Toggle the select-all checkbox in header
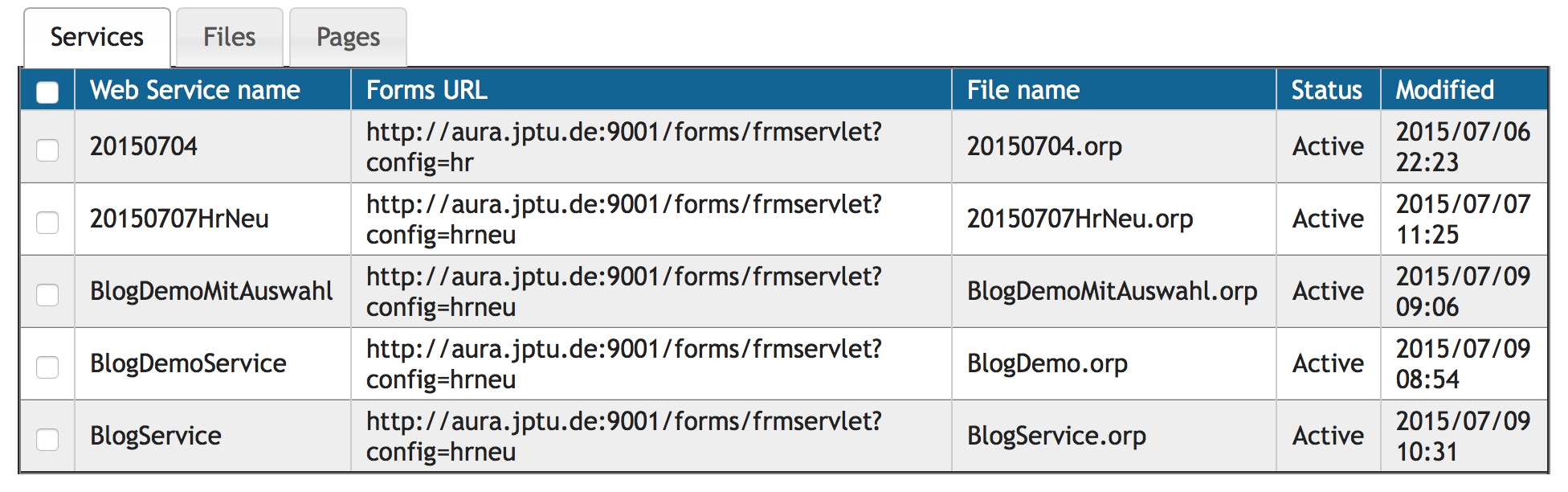 pyautogui.click(x=47, y=92)
